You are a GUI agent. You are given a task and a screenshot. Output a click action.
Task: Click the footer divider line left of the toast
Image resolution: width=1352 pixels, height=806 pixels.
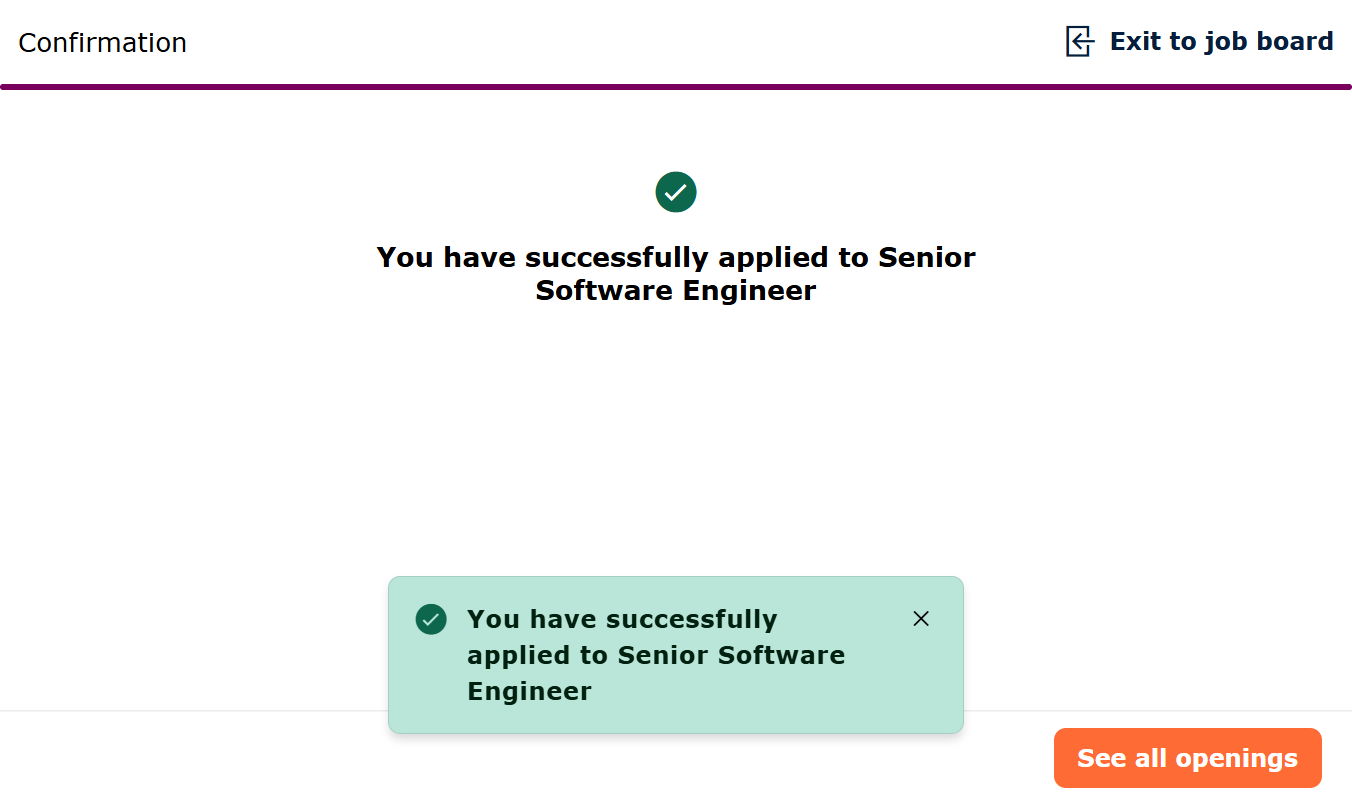[190, 711]
